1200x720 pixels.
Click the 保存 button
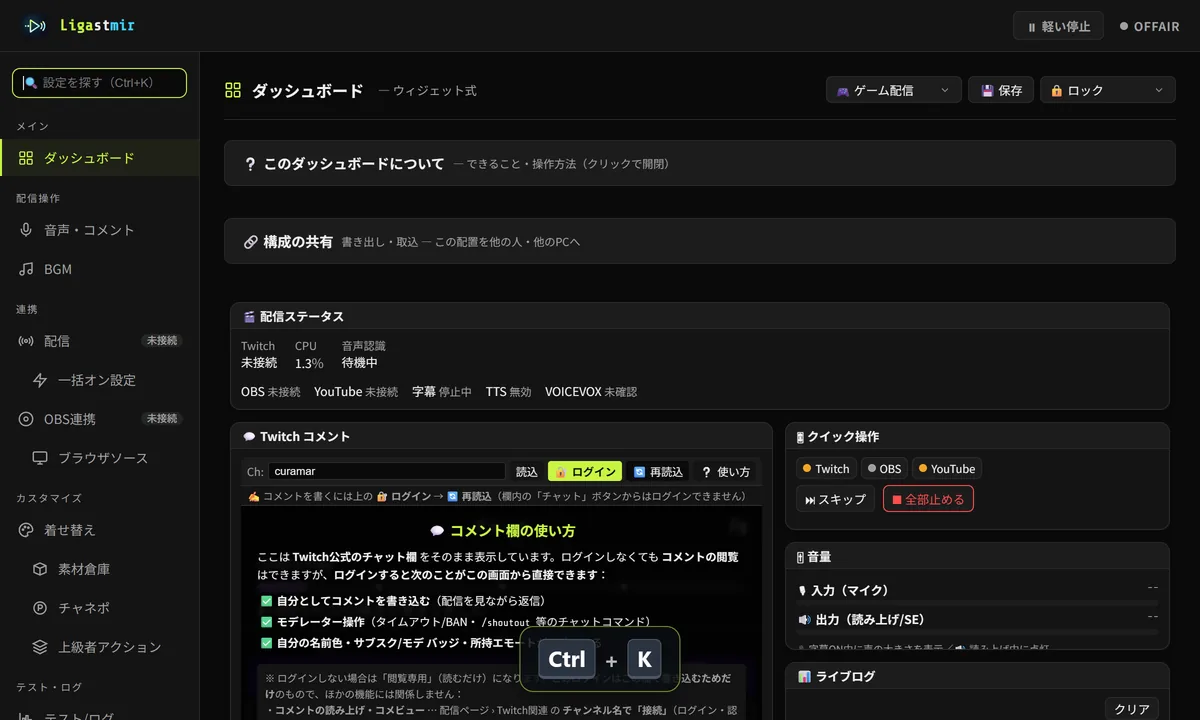tap(1001, 90)
